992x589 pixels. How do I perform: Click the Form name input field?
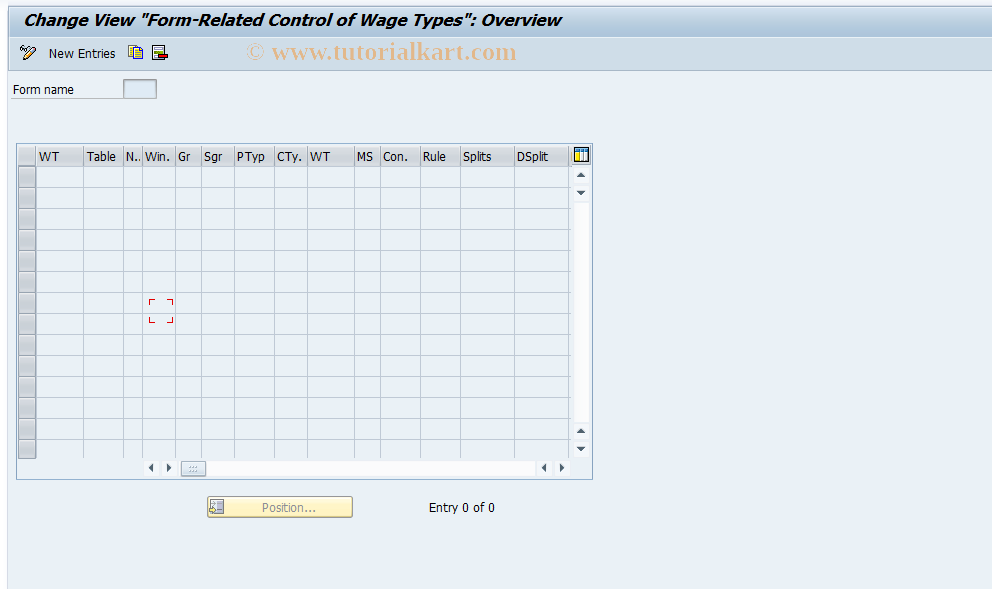(x=140, y=89)
